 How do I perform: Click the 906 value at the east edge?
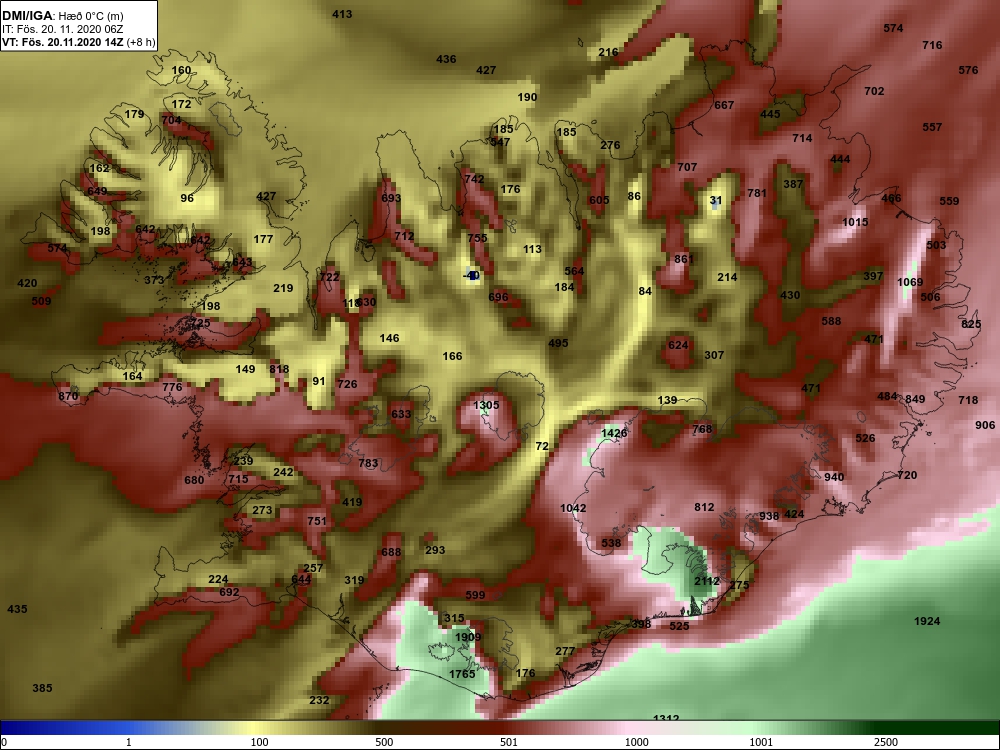985,425
